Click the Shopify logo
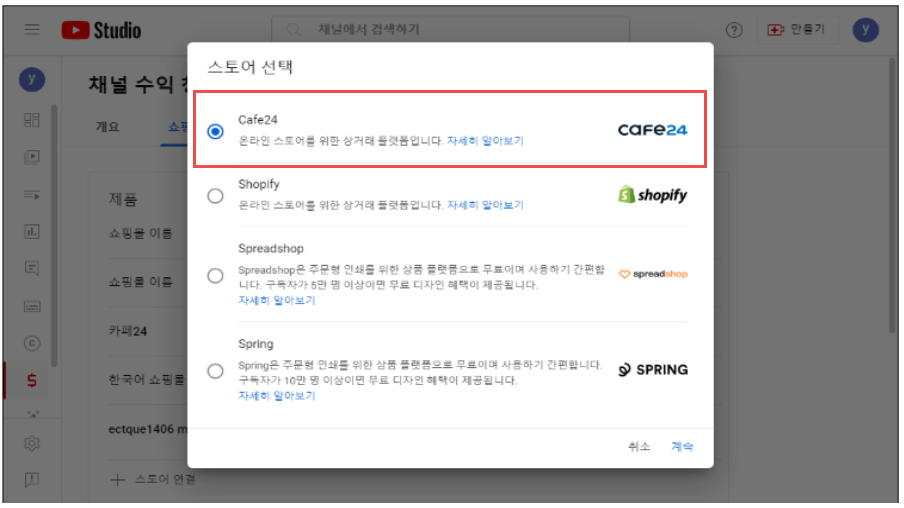 [x=653, y=195]
